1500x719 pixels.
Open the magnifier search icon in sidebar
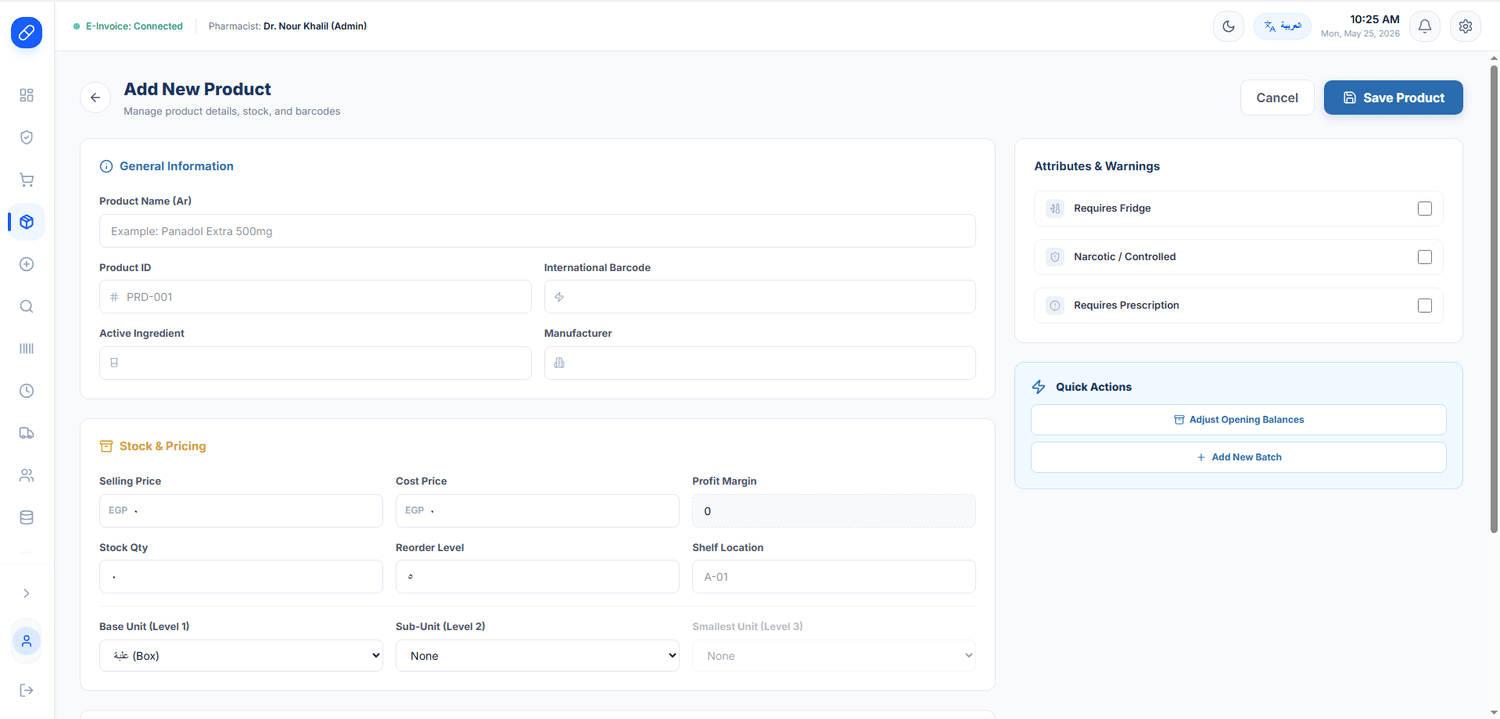pos(27,307)
